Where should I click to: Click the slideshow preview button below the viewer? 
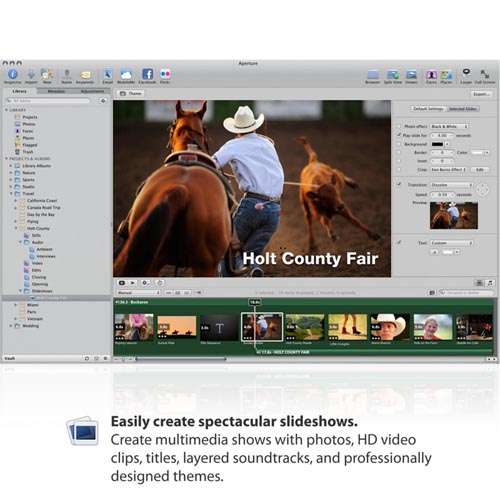(x=122, y=283)
